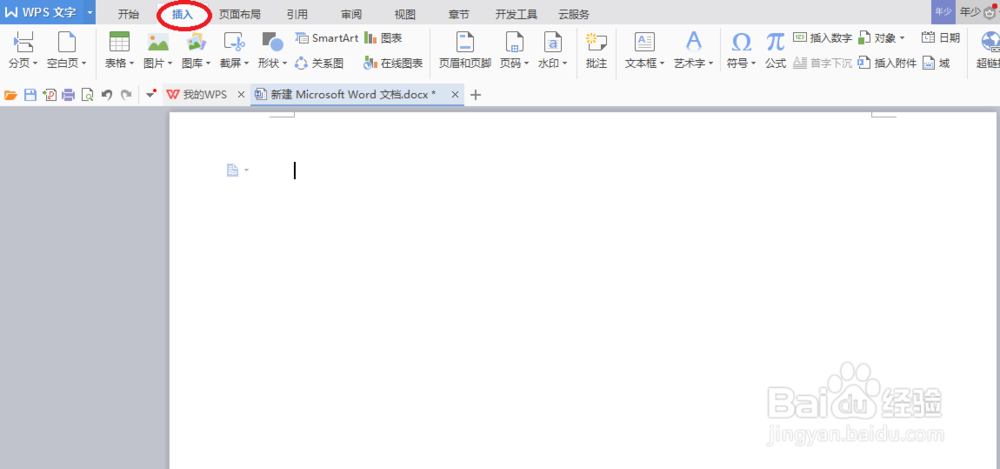1000x469 pixels.
Task: Close the 新建 Microsoft Word 文档.docx tab
Action: tap(455, 94)
